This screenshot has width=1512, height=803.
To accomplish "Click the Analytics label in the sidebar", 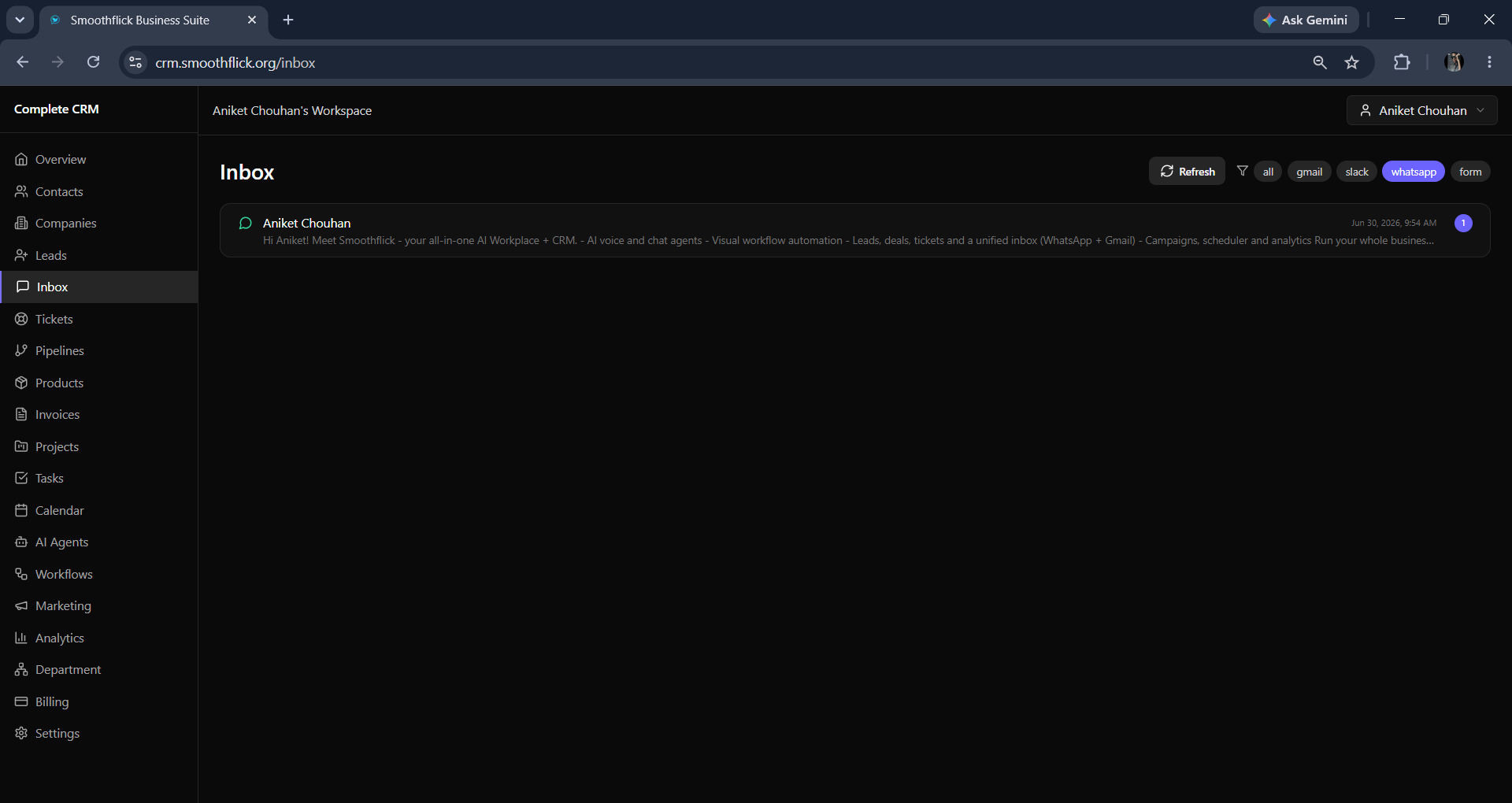I will (60, 638).
